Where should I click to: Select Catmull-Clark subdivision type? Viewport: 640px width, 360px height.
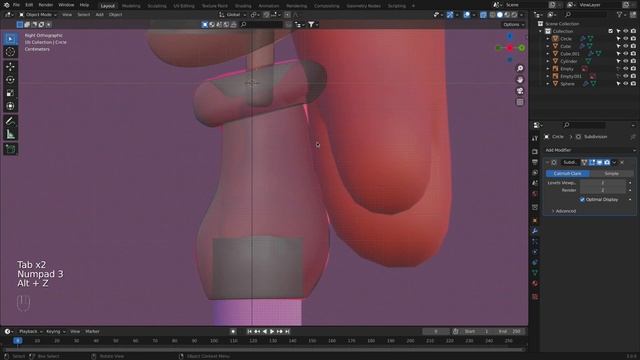(x=568, y=173)
